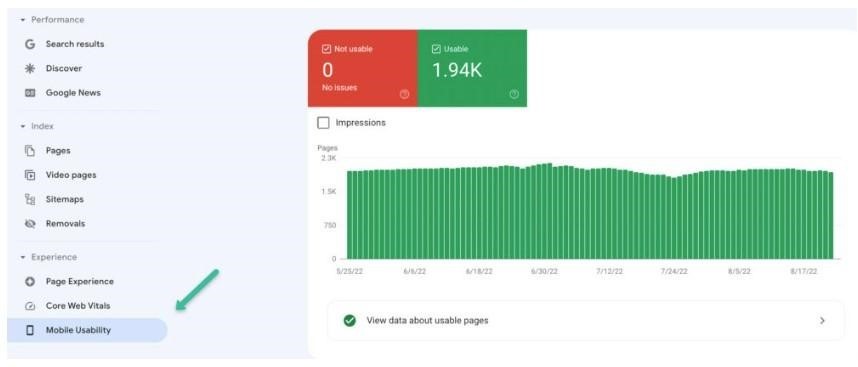Open usable pages details chevron
Image resolution: width=858 pixels, height=367 pixels.
point(822,321)
